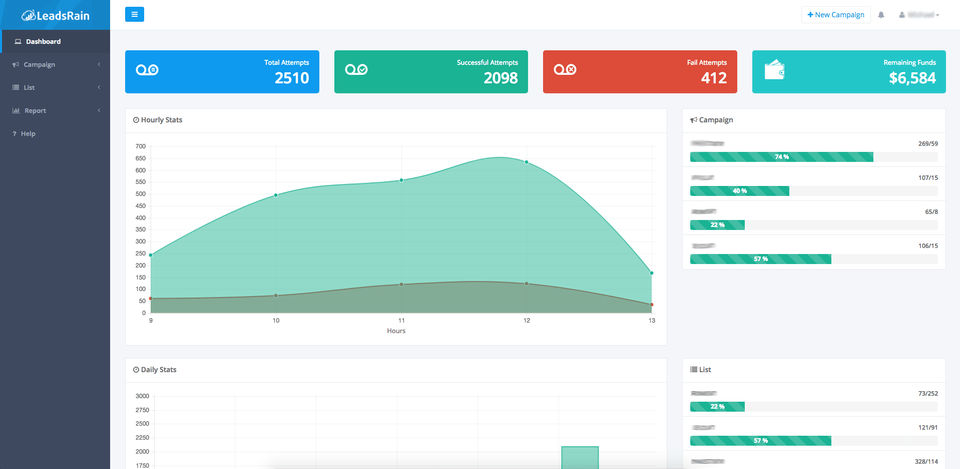Click the Campaign megaphone icon in sidebar
The width and height of the screenshot is (960, 469).
coord(16,64)
